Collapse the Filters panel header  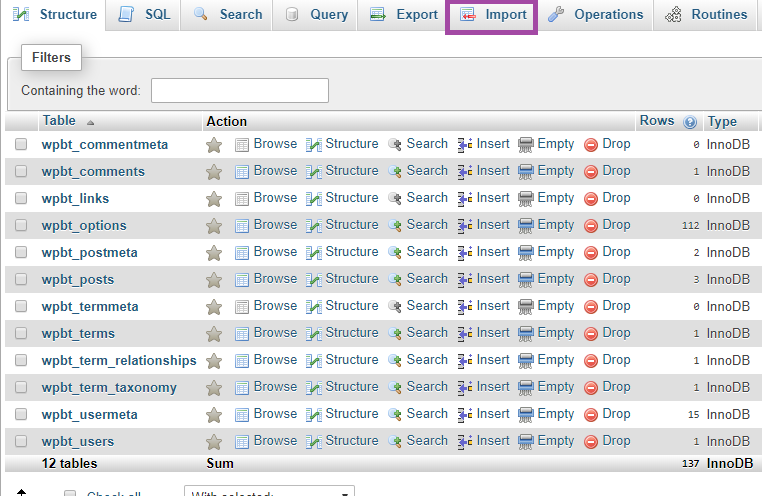51,58
